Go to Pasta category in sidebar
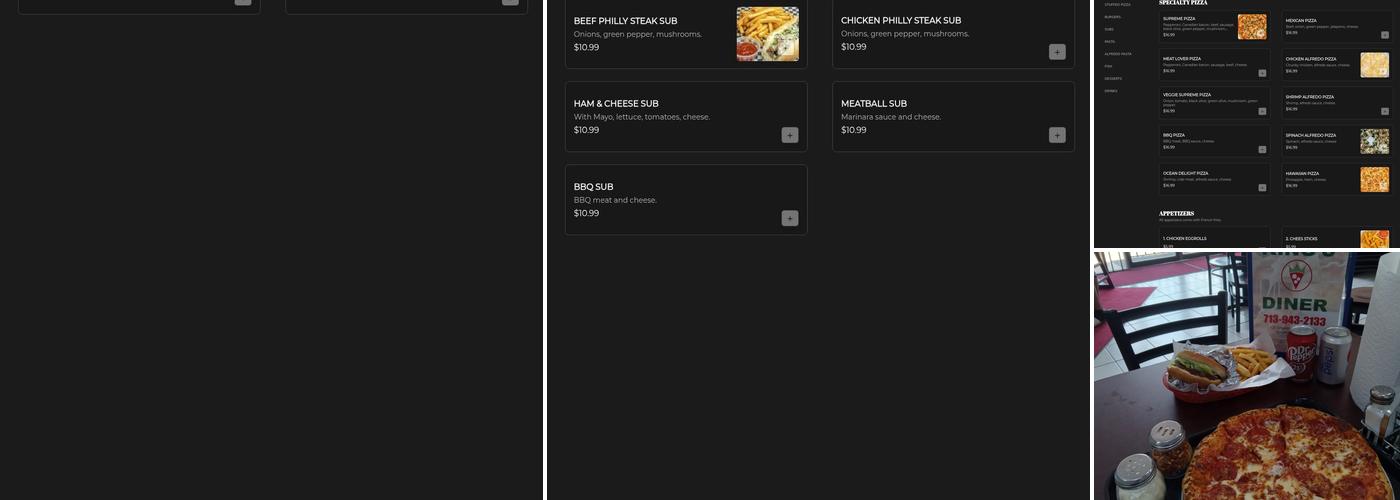The height and width of the screenshot is (500, 1400). coord(1110,42)
